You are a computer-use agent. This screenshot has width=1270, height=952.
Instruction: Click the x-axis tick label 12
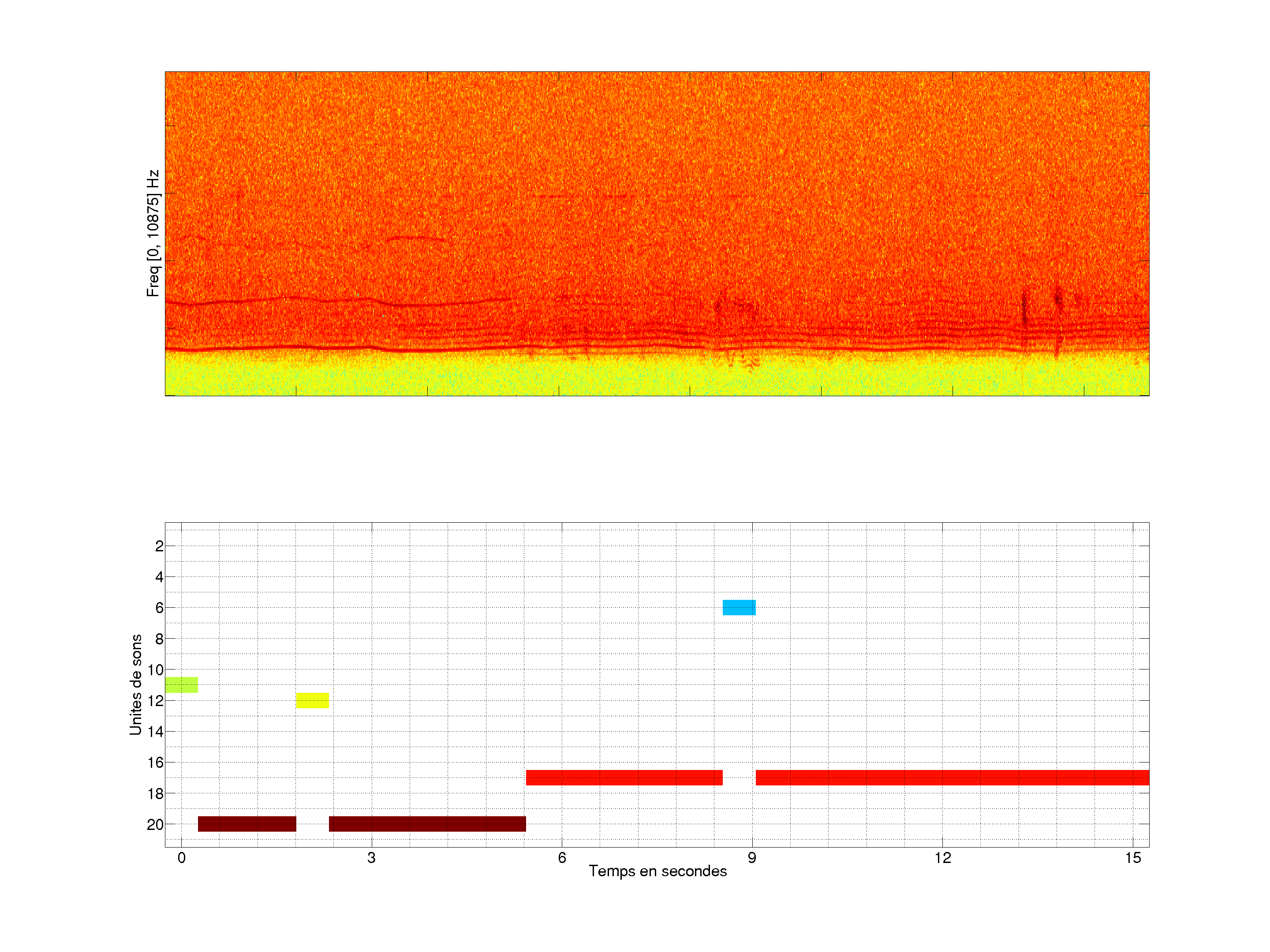pyautogui.click(x=942, y=858)
